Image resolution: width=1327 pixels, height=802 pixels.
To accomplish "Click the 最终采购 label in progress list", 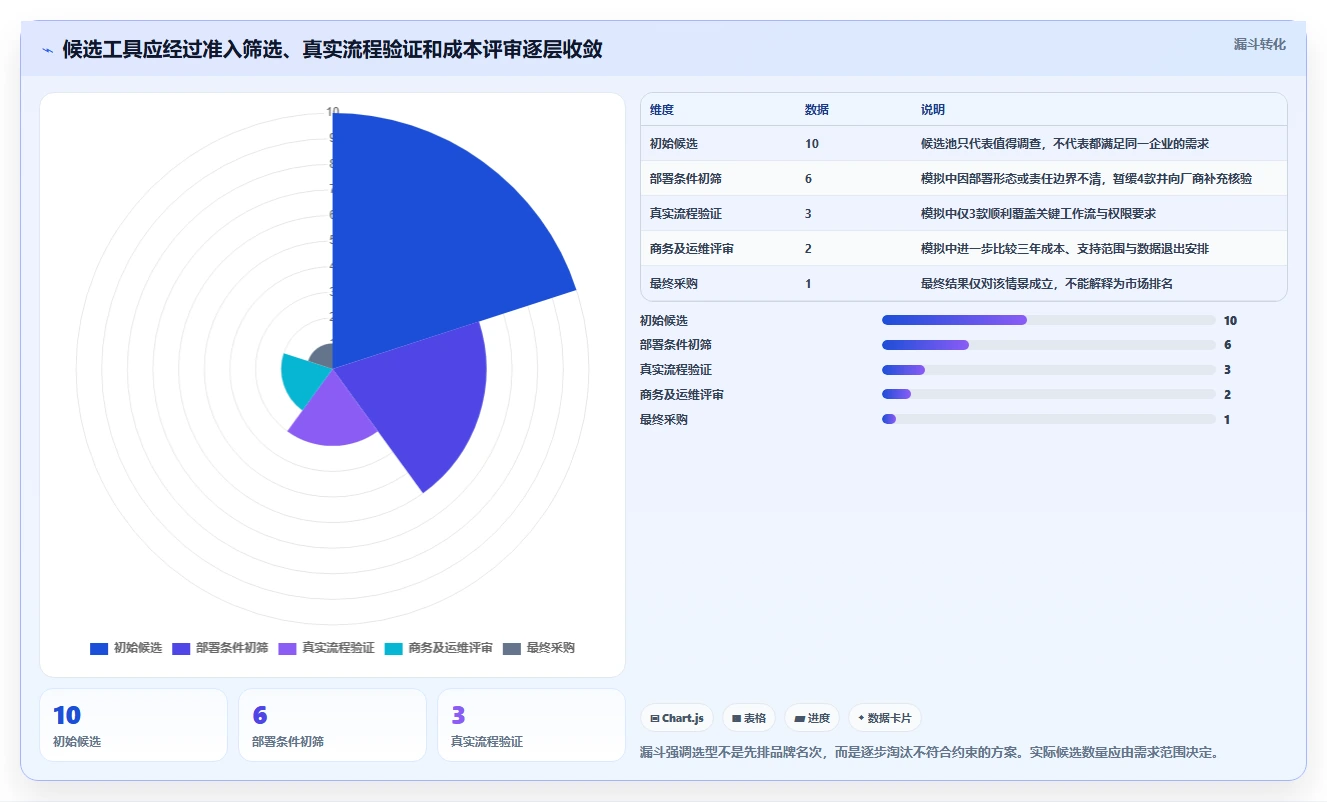I will [664, 419].
